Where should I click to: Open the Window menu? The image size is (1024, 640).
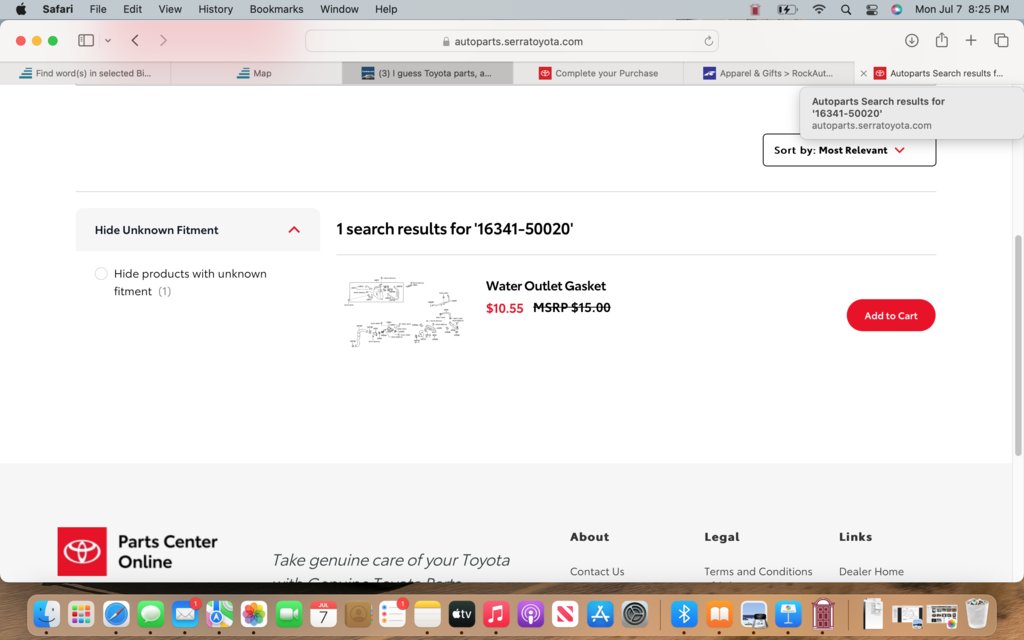point(339,9)
